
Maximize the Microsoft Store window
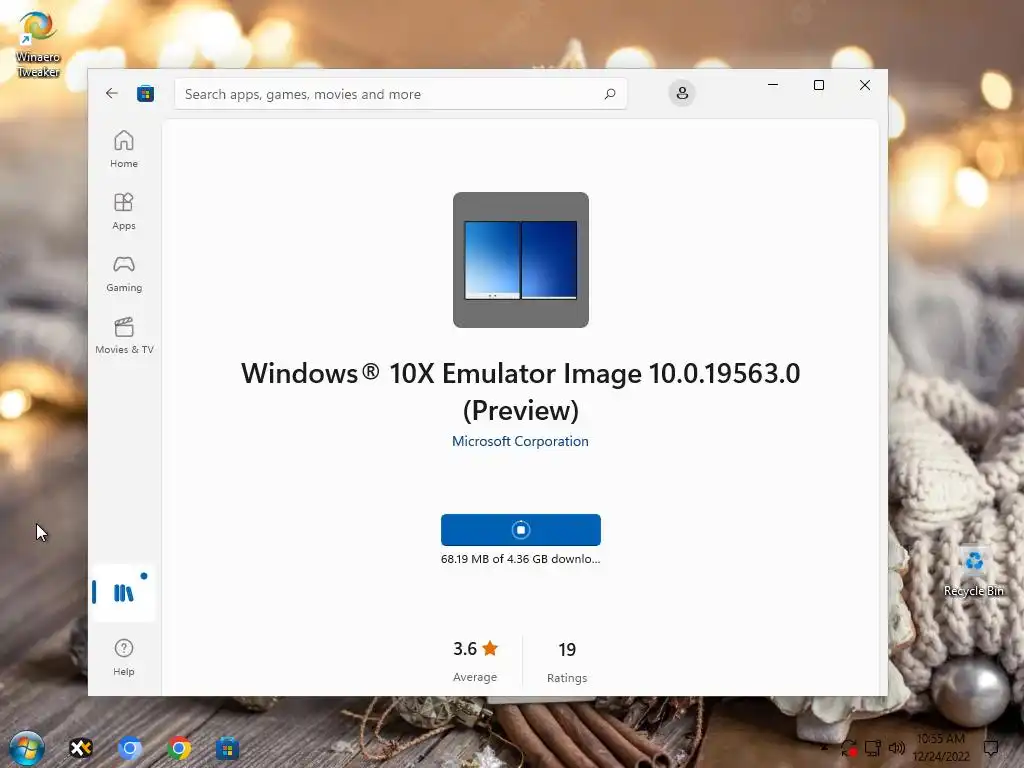click(818, 85)
